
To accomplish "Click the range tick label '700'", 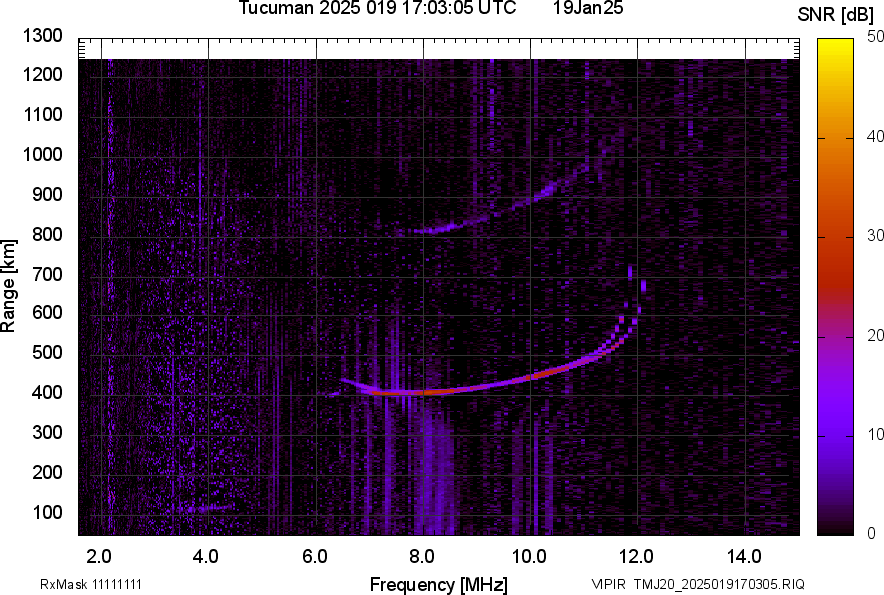I will 47,274.
